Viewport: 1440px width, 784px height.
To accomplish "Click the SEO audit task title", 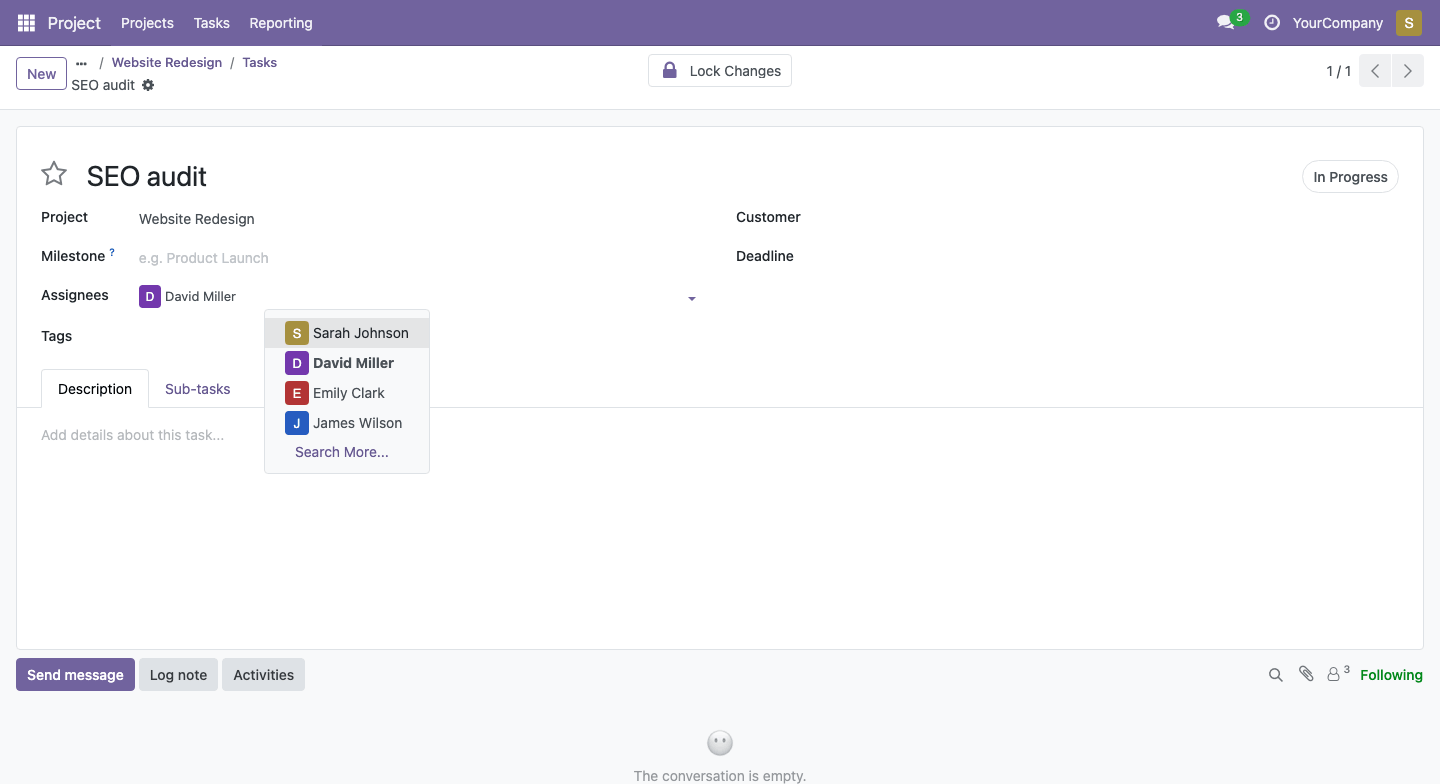I will (x=147, y=176).
